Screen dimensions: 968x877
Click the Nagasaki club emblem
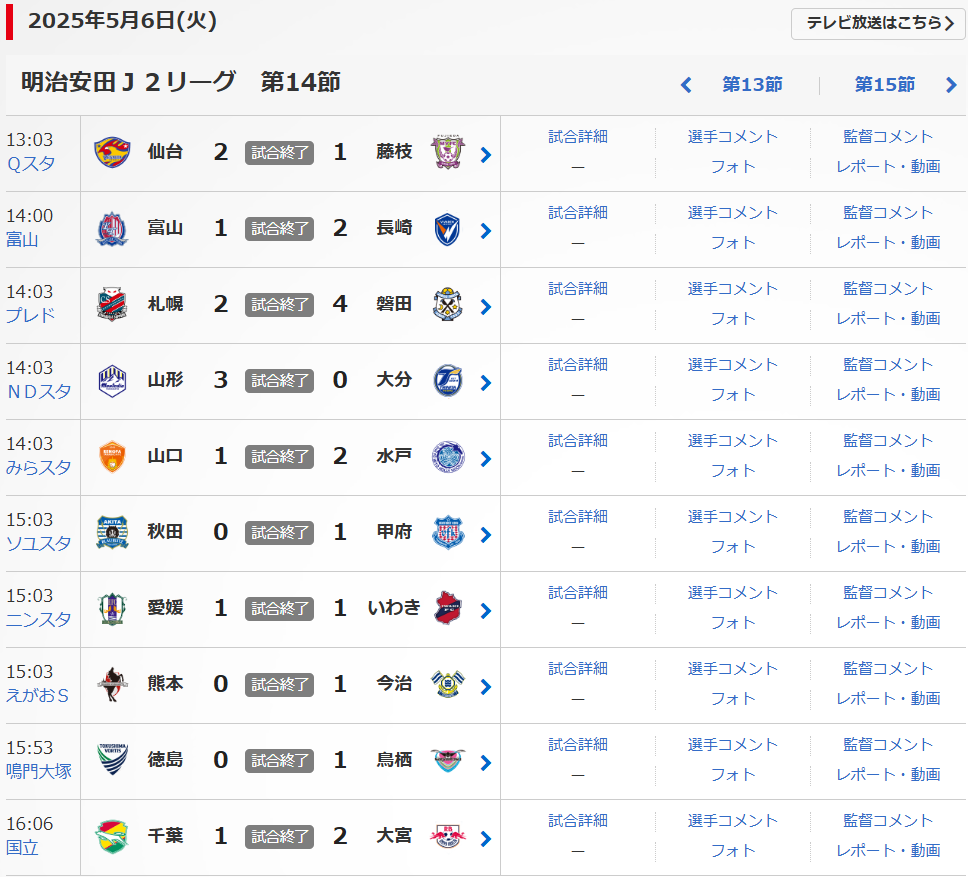pos(447,229)
